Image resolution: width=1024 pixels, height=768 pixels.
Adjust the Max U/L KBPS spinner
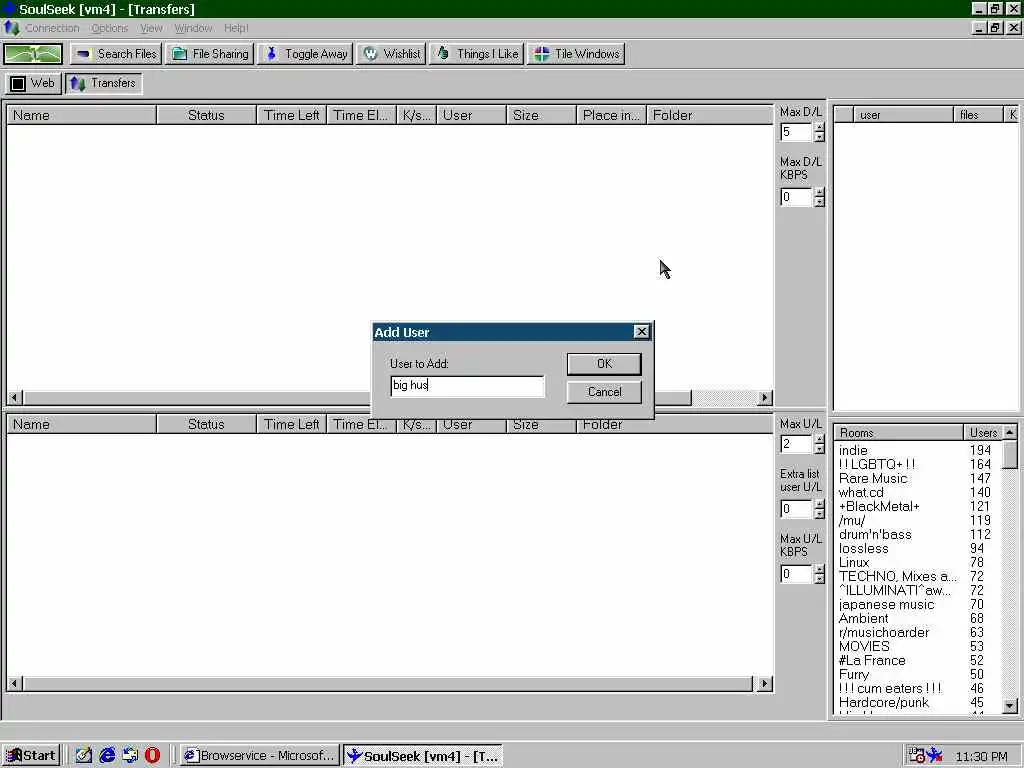click(819, 573)
